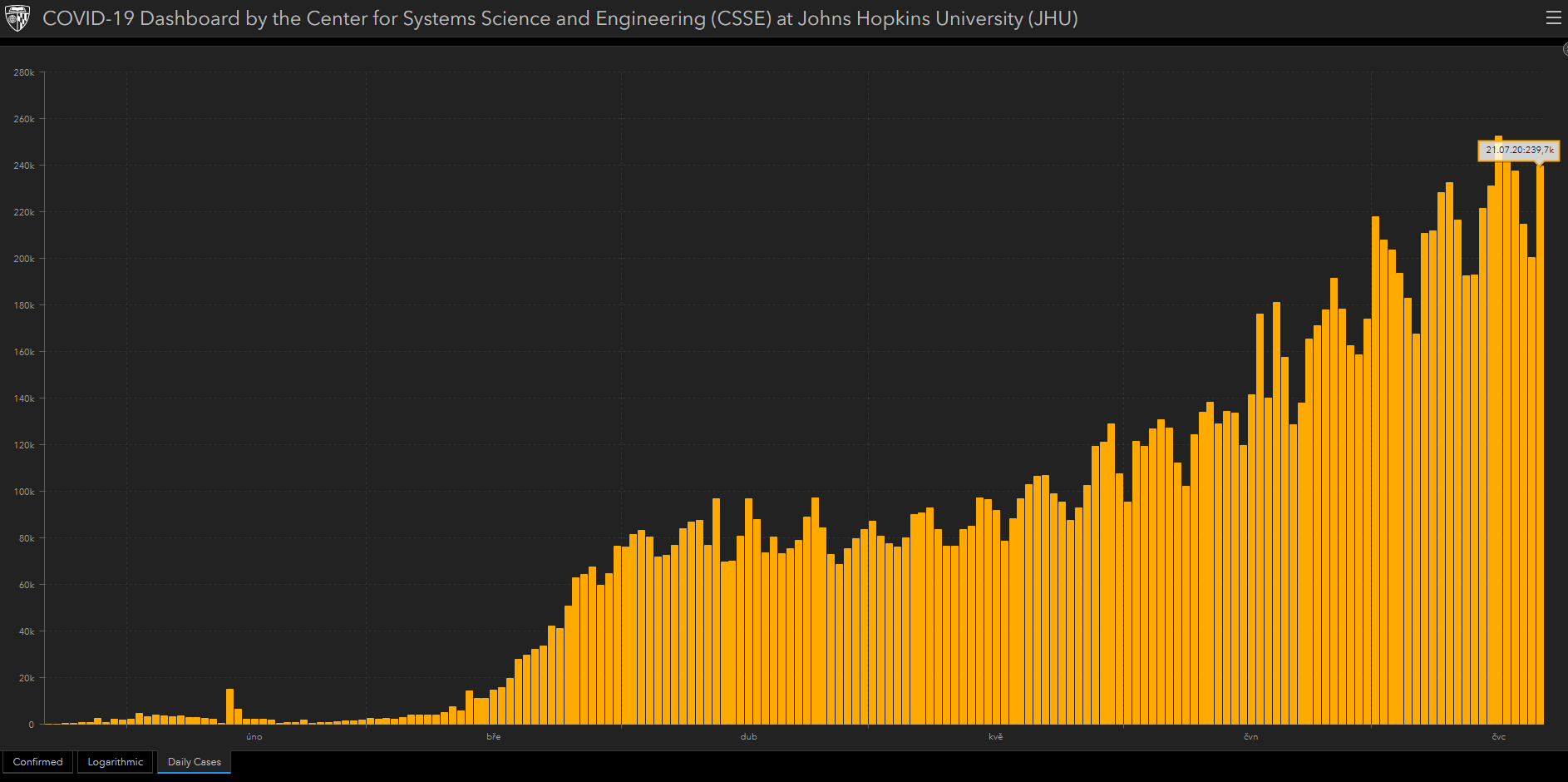Select the Daily Cases tab
The height and width of the screenshot is (782, 1568).
[x=195, y=762]
